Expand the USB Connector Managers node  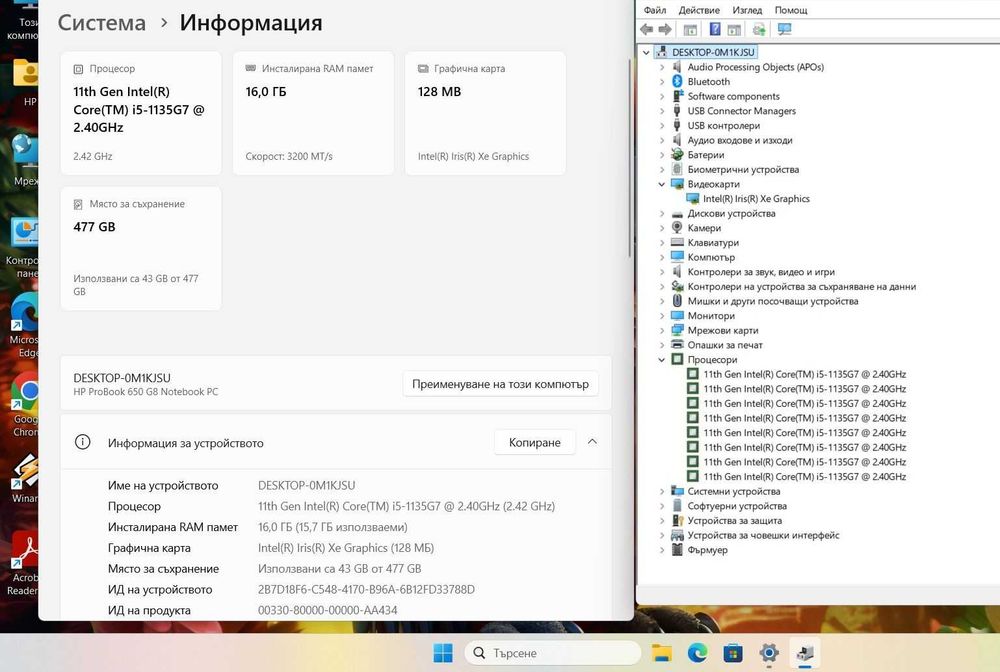tap(661, 111)
